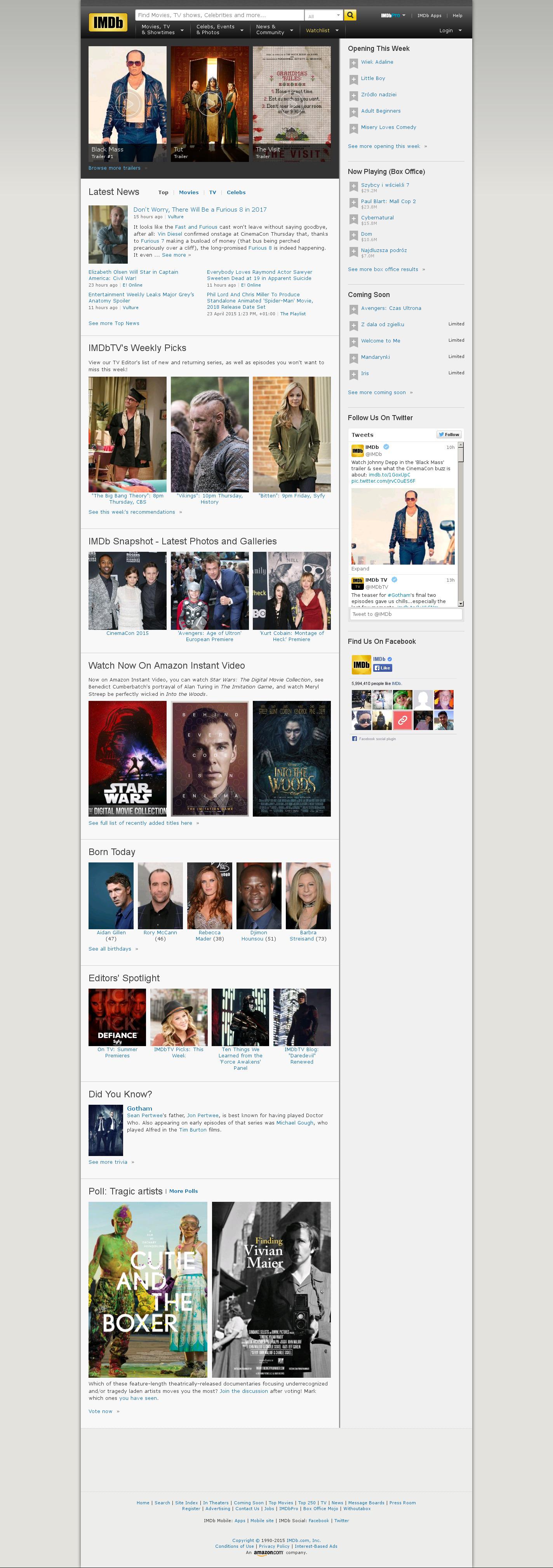Click IMDb avatar in first tweet
Image resolution: width=553 pixels, height=1568 pixels.
358,450
